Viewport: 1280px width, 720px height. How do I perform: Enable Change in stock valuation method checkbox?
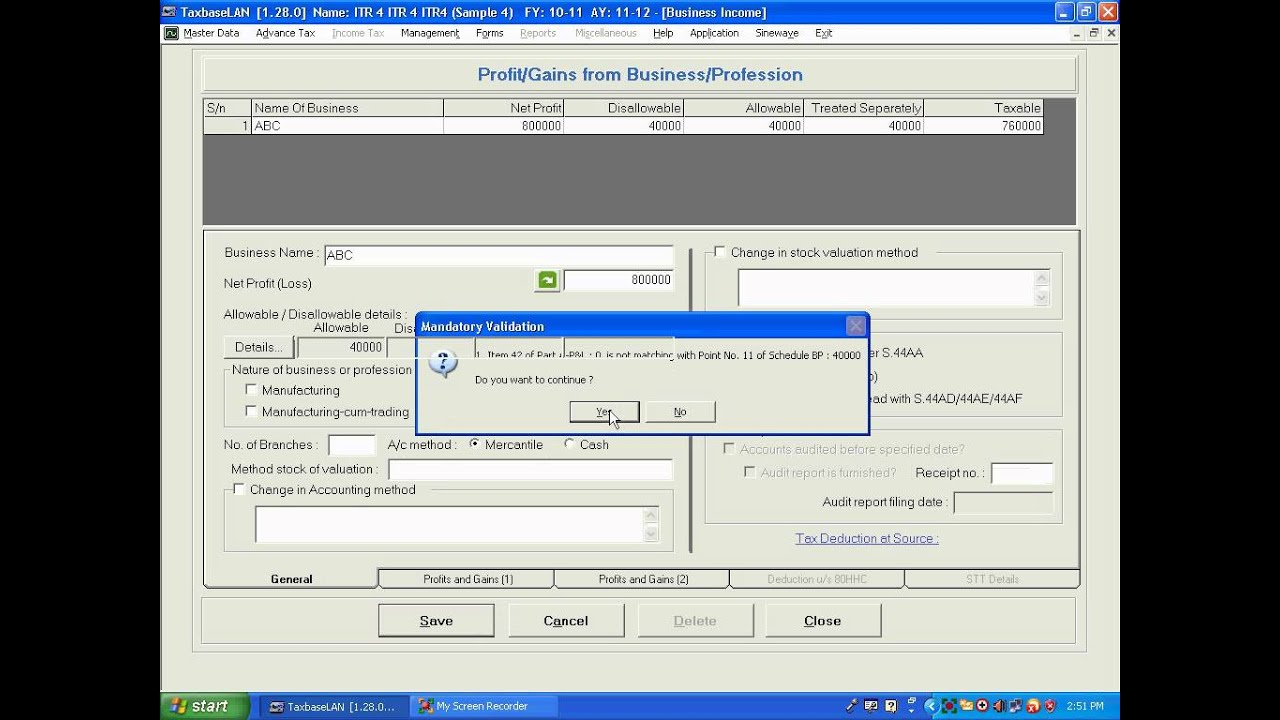point(719,252)
